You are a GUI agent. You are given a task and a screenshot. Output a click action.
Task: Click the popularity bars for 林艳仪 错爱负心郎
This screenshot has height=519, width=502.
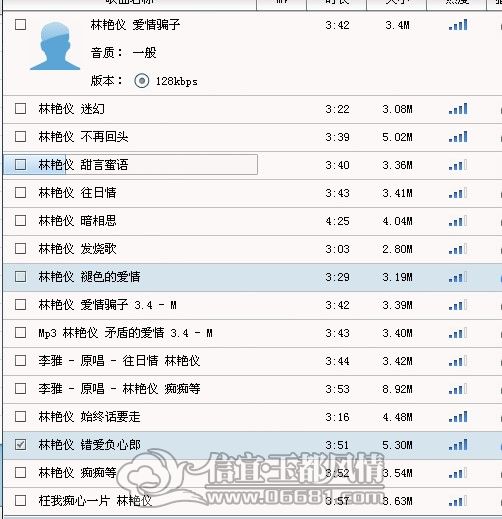(458, 445)
